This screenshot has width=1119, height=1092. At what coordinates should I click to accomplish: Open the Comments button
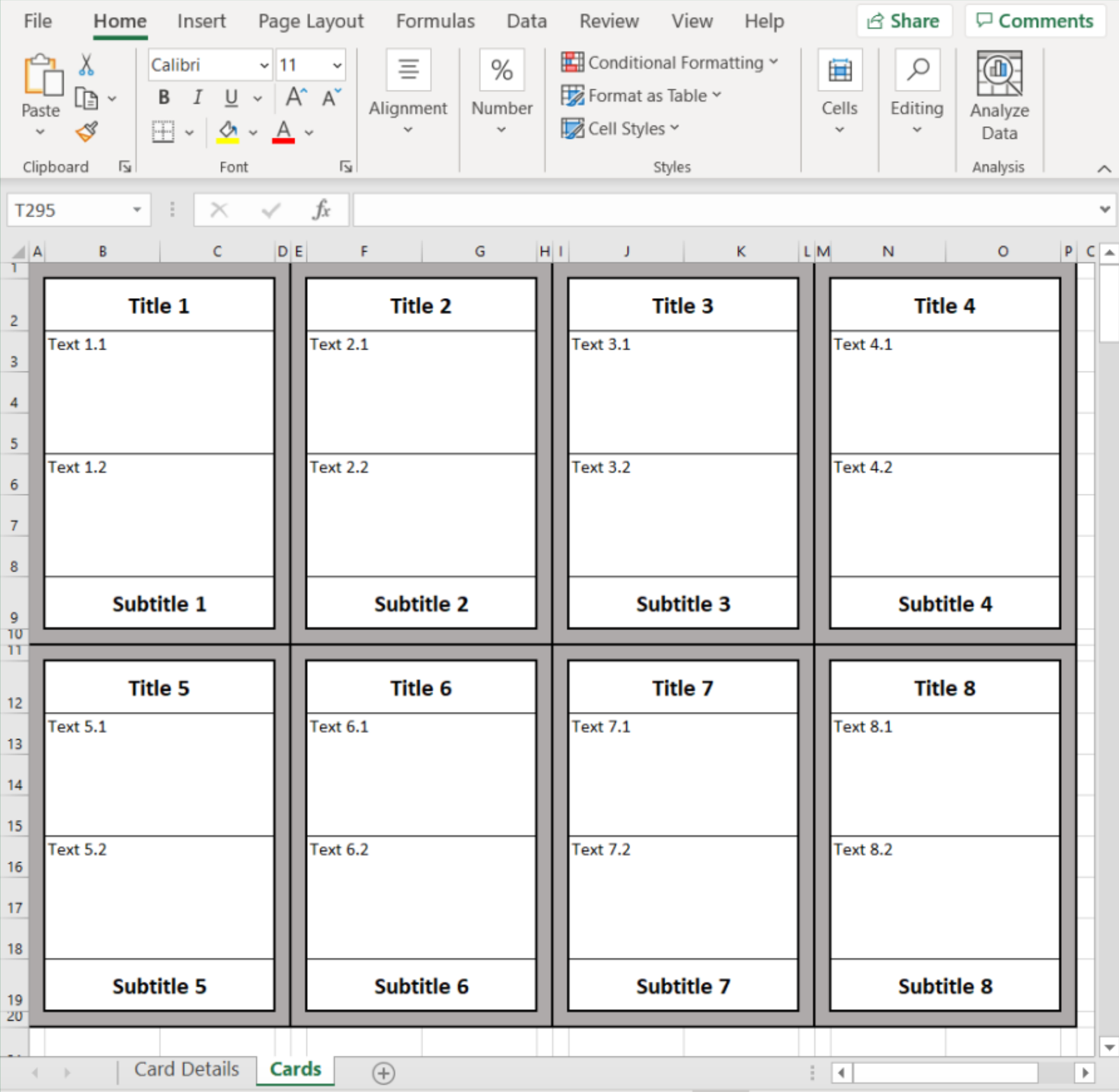click(x=1035, y=21)
